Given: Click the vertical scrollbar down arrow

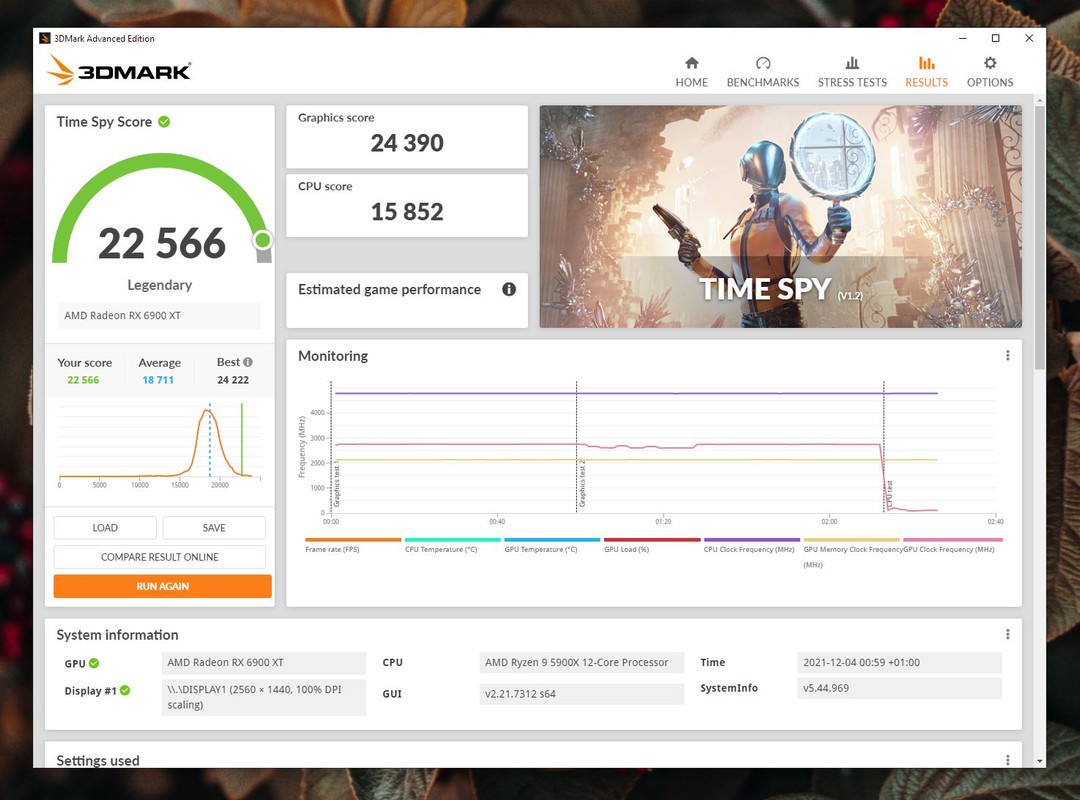Looking at the screenshot, I should pos(1039,761).
